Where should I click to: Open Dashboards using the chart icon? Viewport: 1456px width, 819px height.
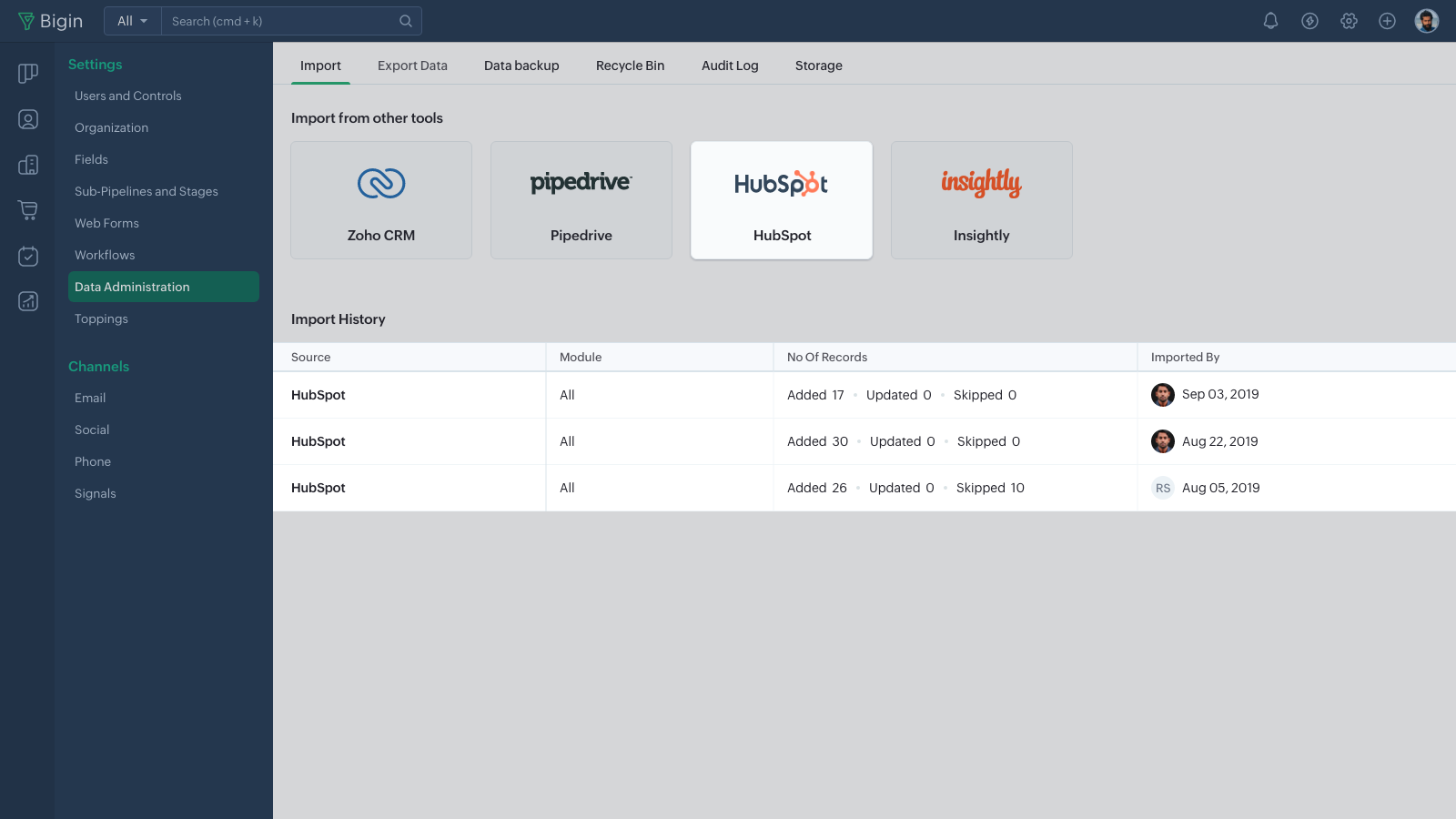(x=27, y=301)
